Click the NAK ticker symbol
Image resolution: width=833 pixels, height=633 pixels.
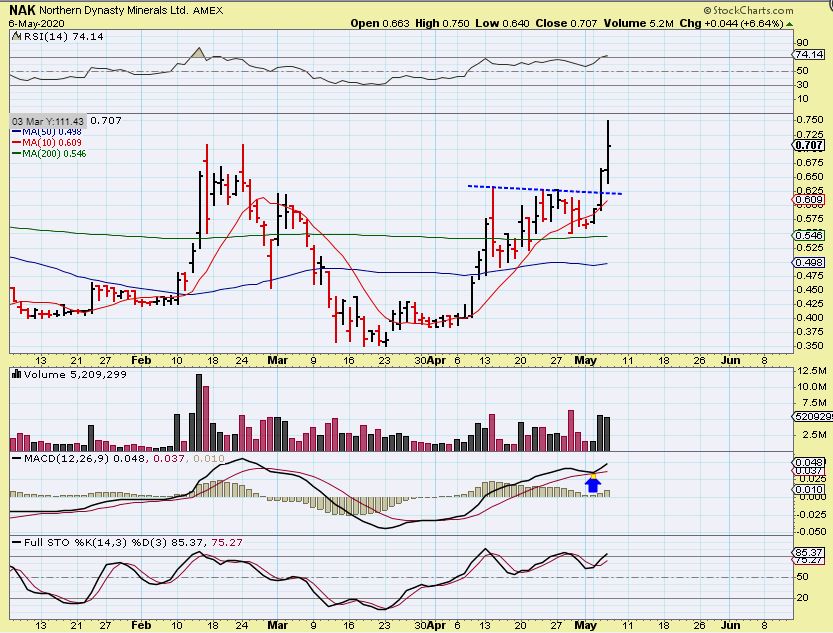tap(22, 10)
